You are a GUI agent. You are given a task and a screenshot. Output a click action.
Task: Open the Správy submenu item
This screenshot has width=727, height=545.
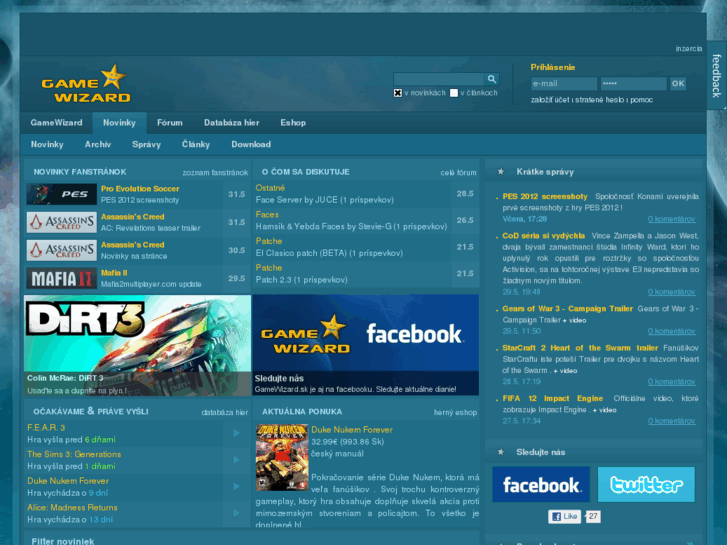coord(147,144)
